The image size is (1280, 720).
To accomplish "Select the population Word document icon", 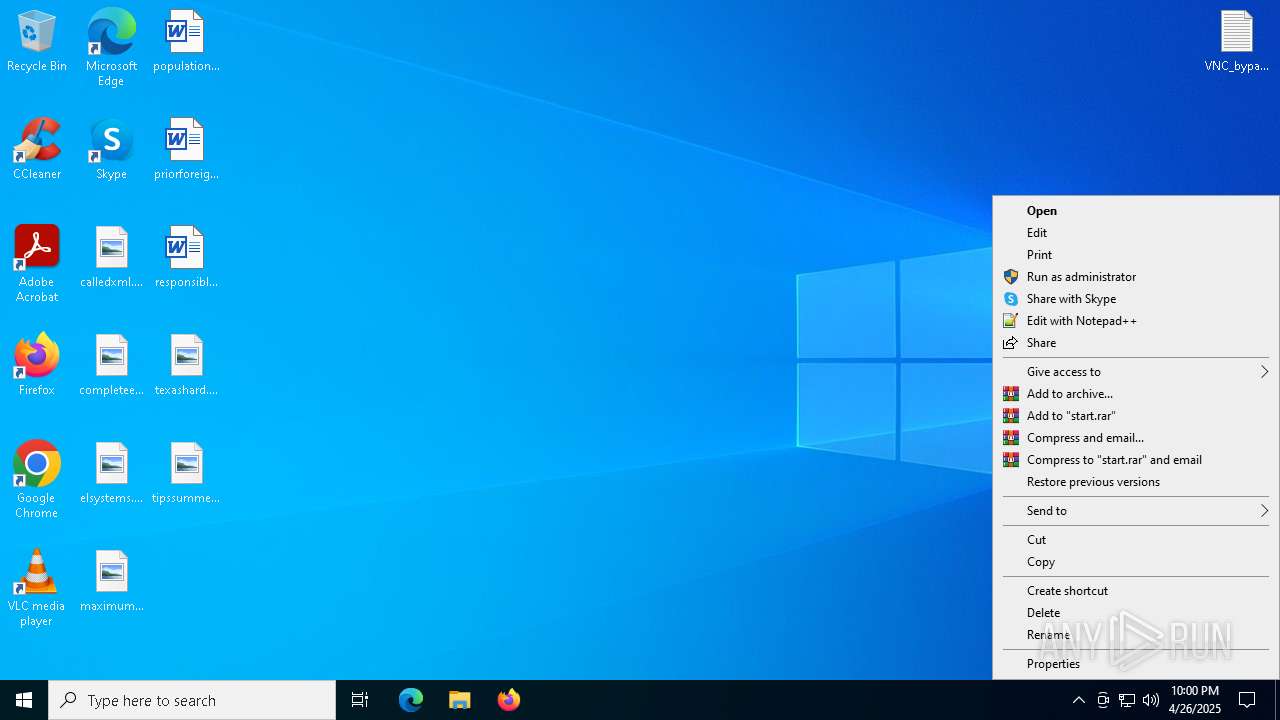I will [x=186, y=42].
